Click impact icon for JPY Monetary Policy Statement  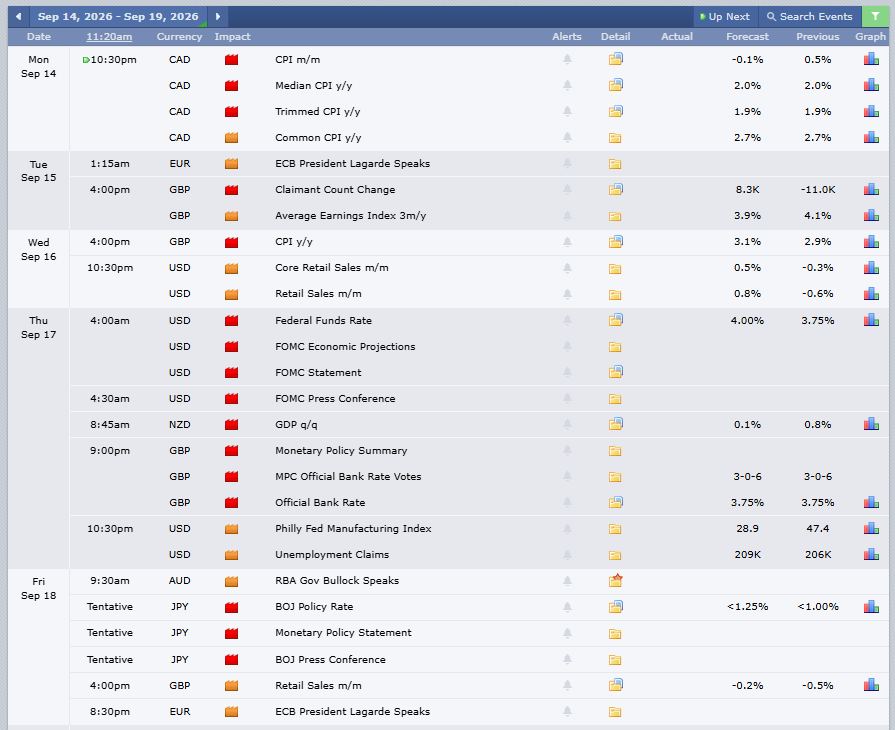coord(231,633)
